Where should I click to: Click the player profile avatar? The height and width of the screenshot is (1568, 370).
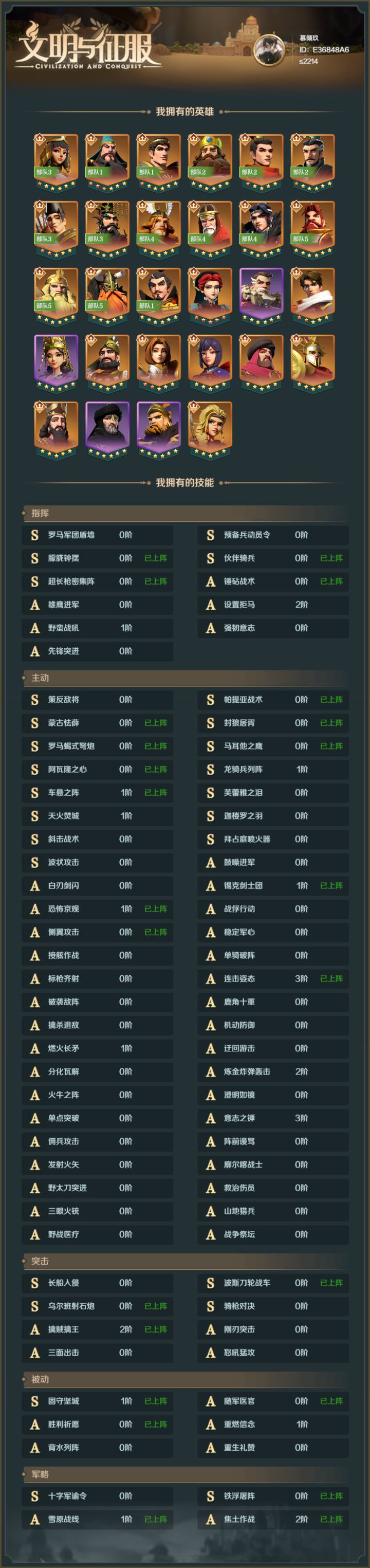[x=269, y=50]
